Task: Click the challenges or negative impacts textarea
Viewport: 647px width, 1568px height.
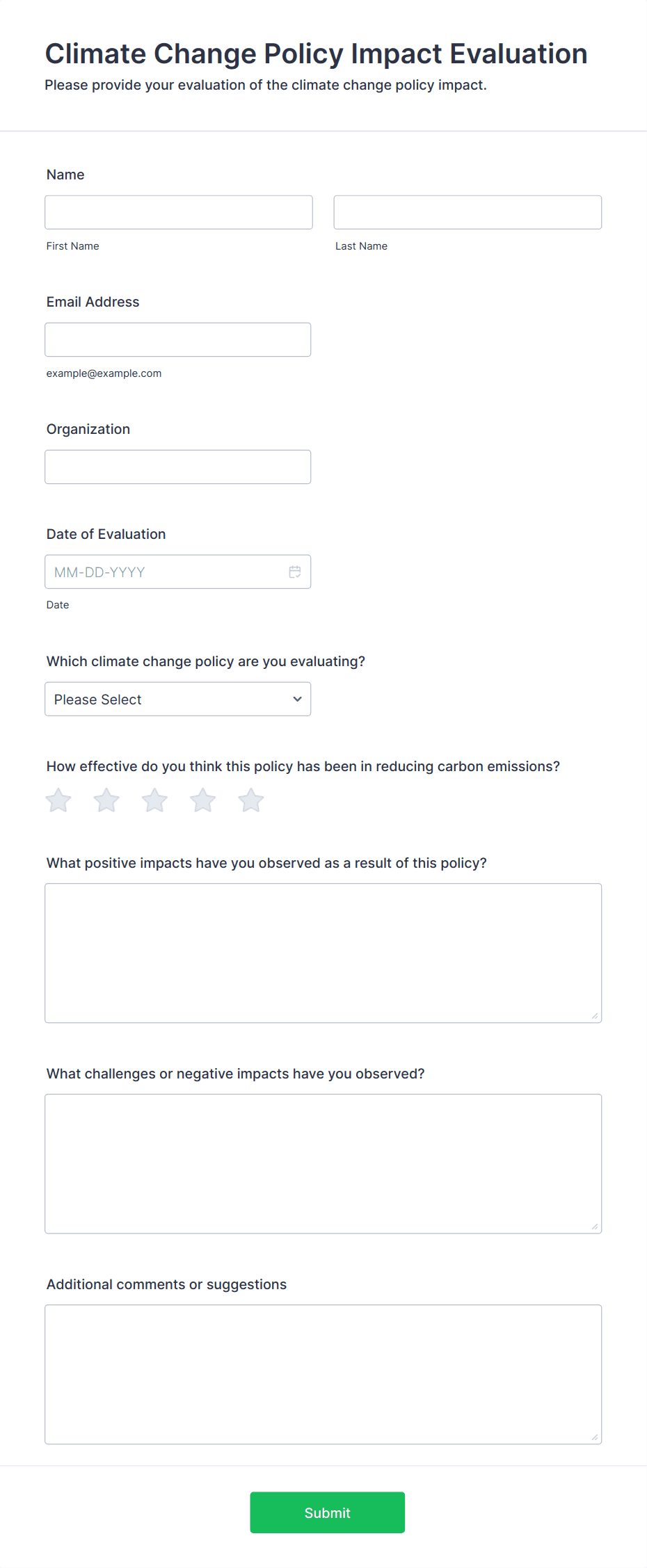Action: pyautogui.click(x=323, y=1163)
